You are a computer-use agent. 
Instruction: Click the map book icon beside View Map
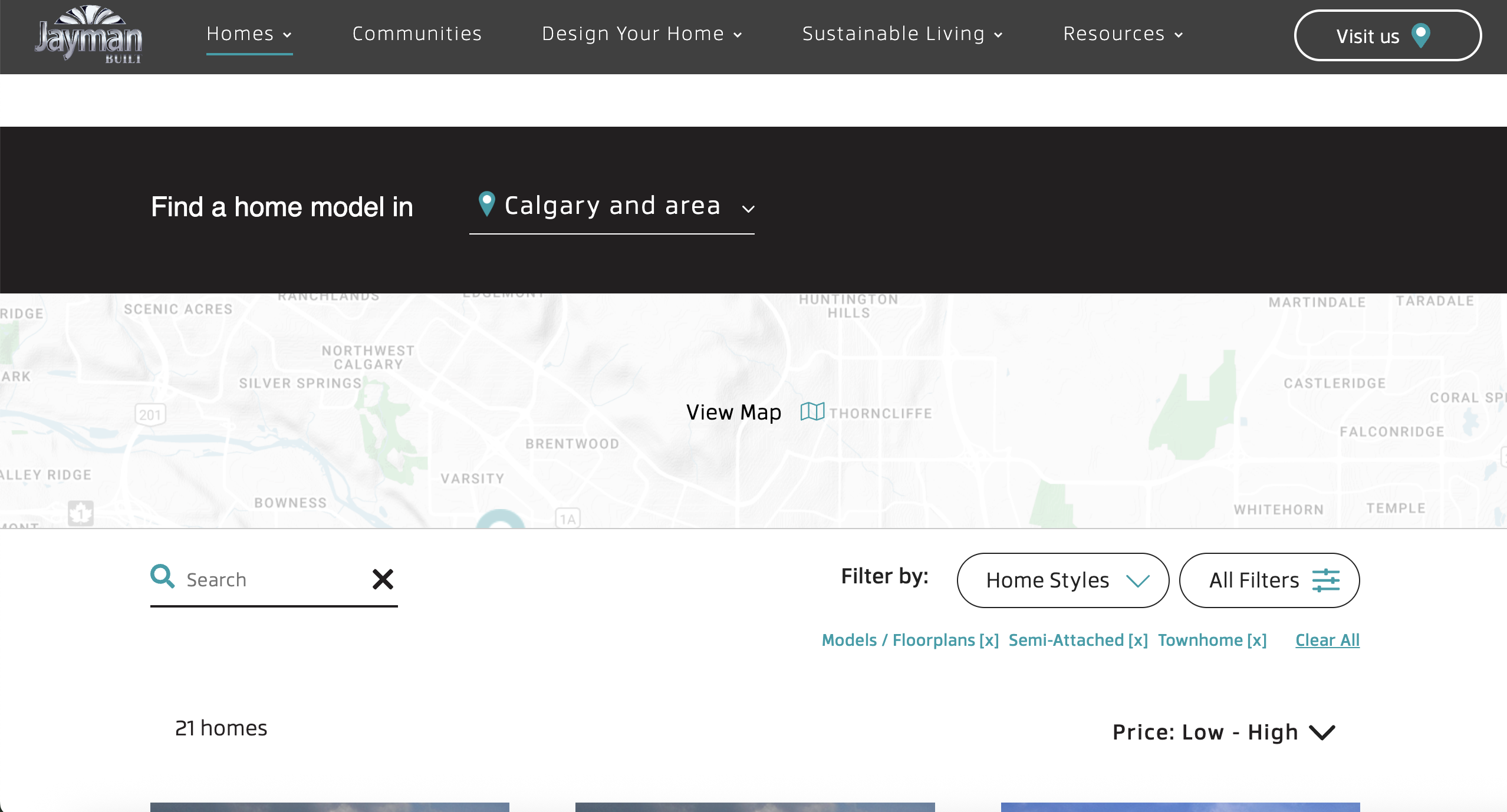click(812, 411)
